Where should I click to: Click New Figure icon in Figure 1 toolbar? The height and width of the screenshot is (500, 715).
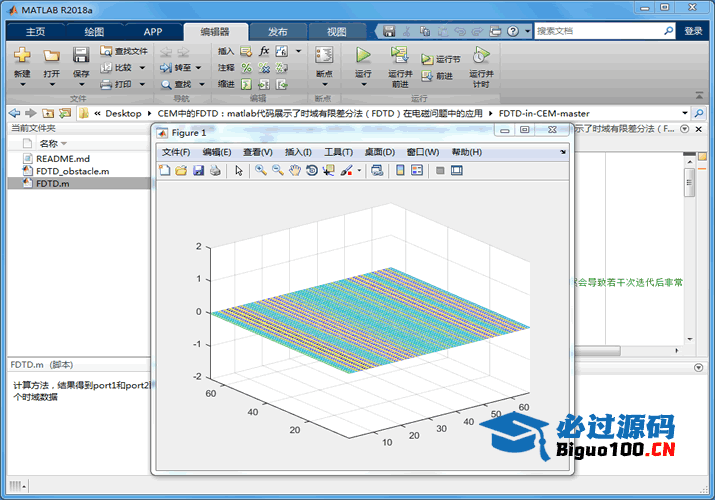tap(164, 170)
